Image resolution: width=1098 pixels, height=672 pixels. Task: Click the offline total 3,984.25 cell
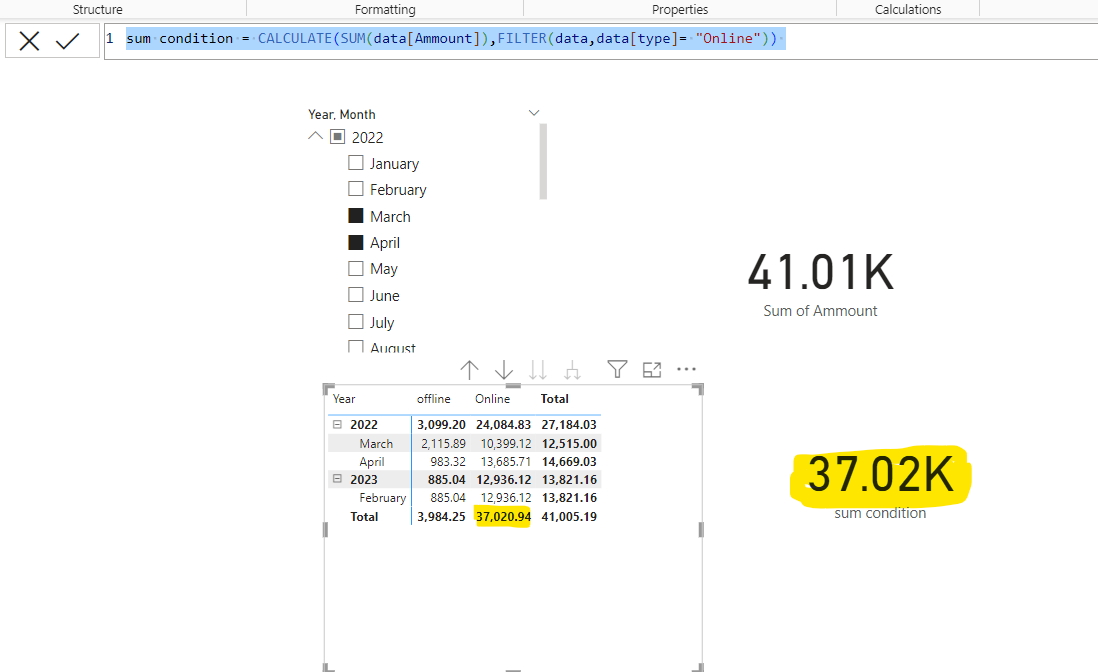click(441, 517)
